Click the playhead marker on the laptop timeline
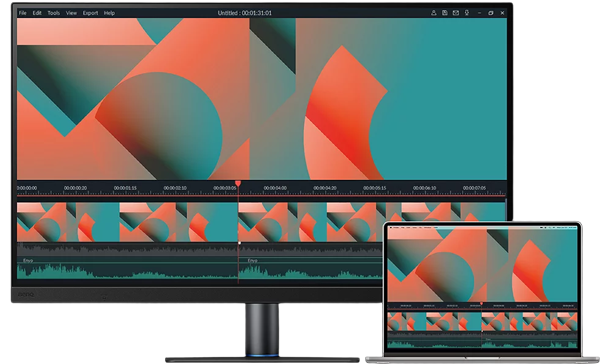 [481, 304]
